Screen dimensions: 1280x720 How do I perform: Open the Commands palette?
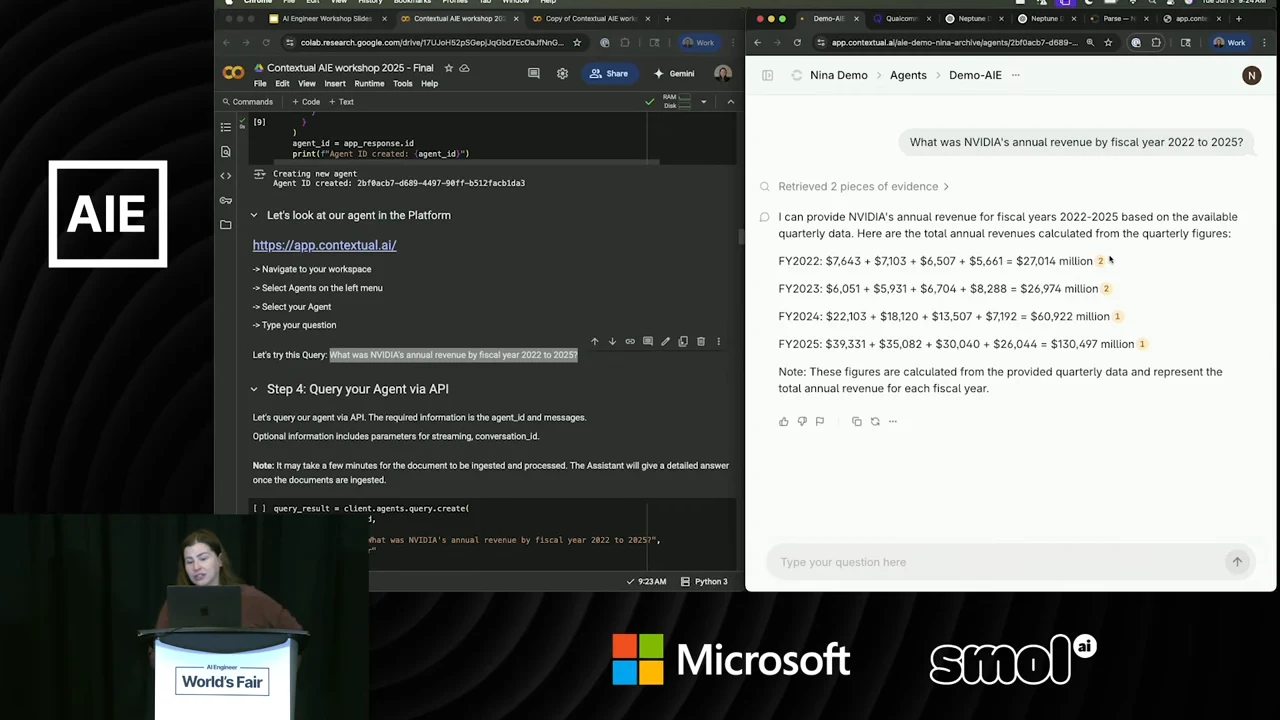pyautogui.click(x=247, y=102)
